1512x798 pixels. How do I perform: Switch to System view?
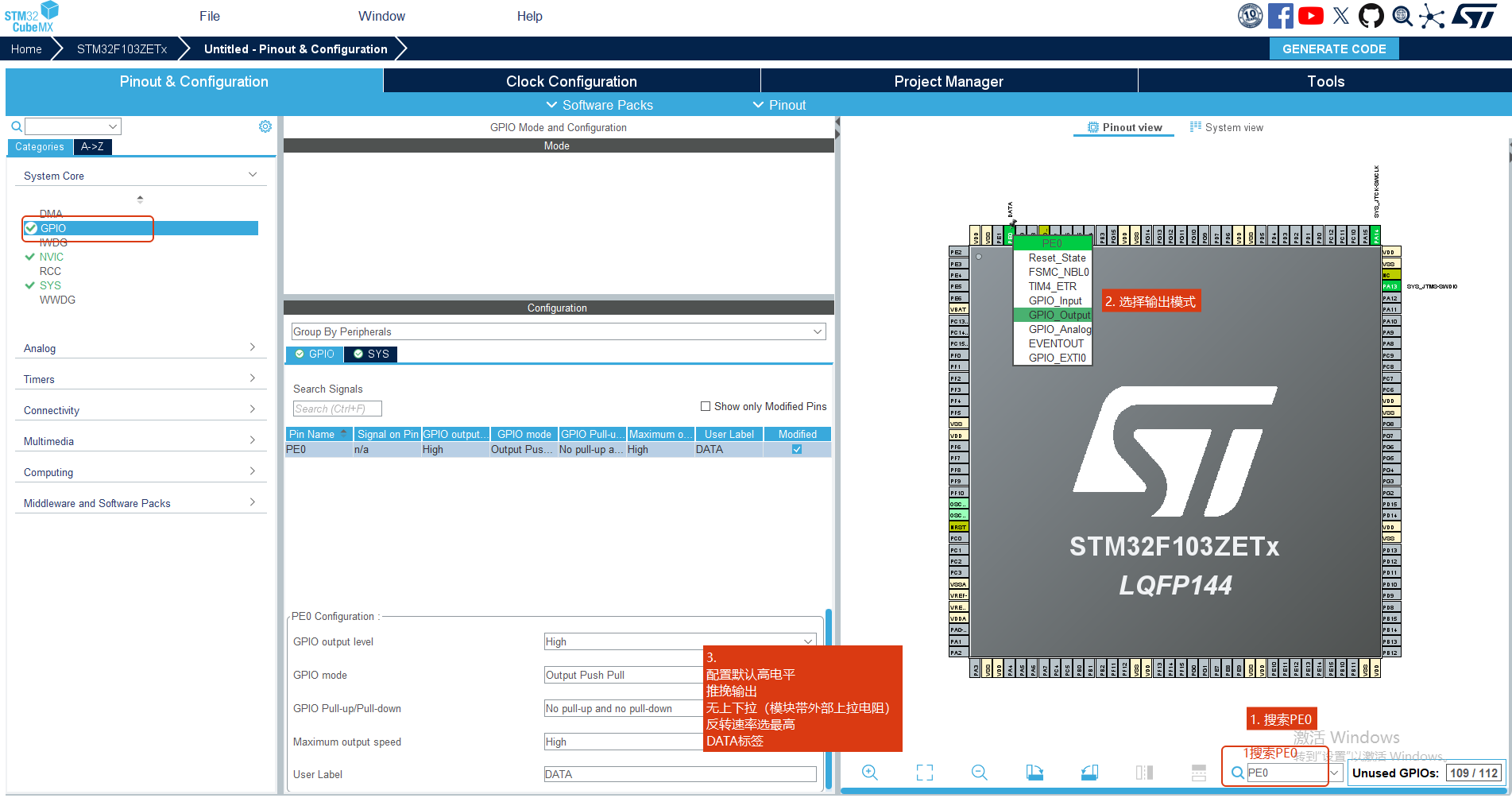tap(1227, 127)
